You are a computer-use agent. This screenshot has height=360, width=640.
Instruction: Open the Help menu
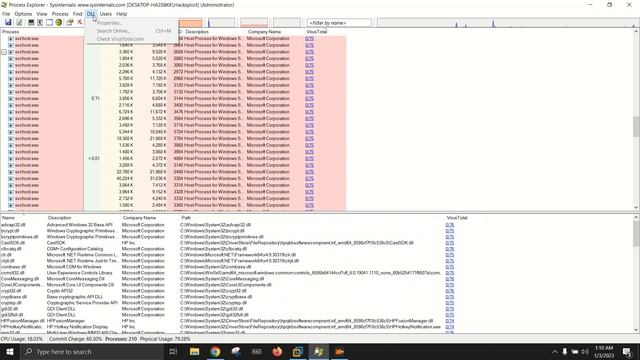[122, 14]
